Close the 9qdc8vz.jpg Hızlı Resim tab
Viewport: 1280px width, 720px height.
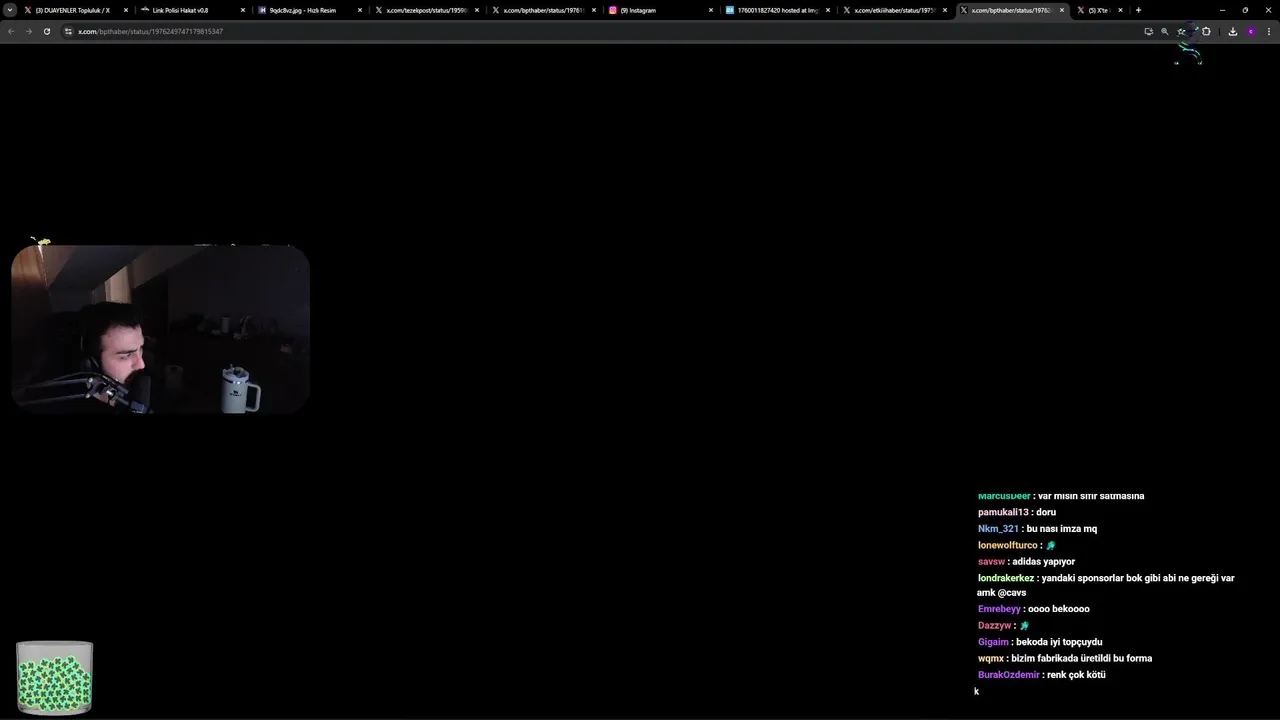point(360,10)
